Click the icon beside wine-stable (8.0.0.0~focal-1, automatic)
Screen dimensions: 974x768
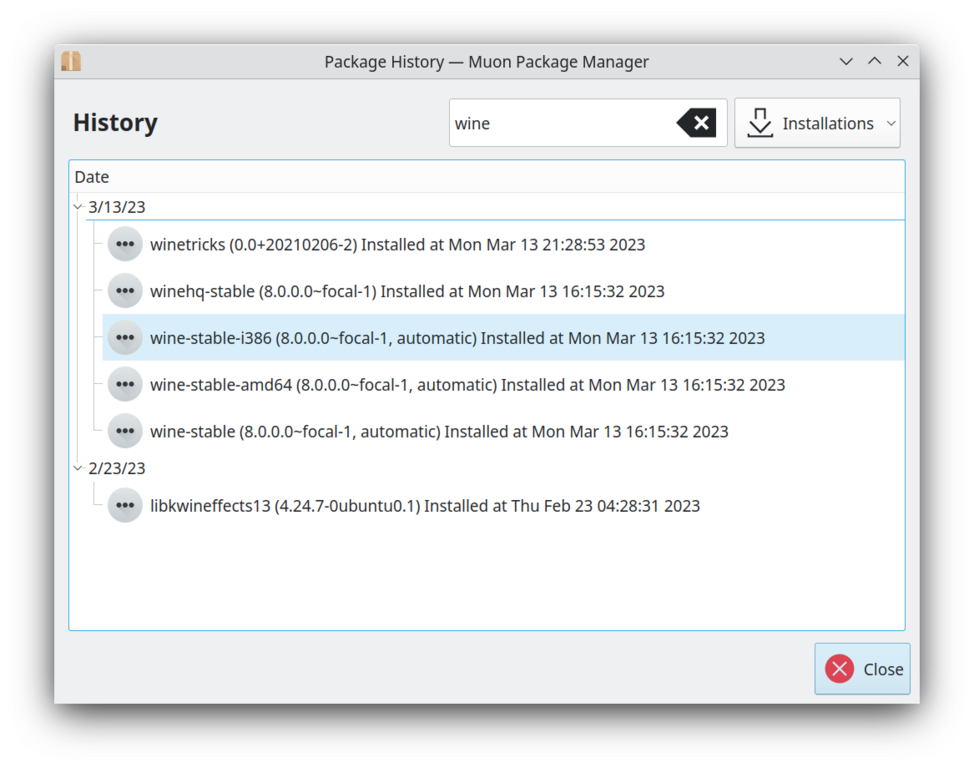point(125,431)
